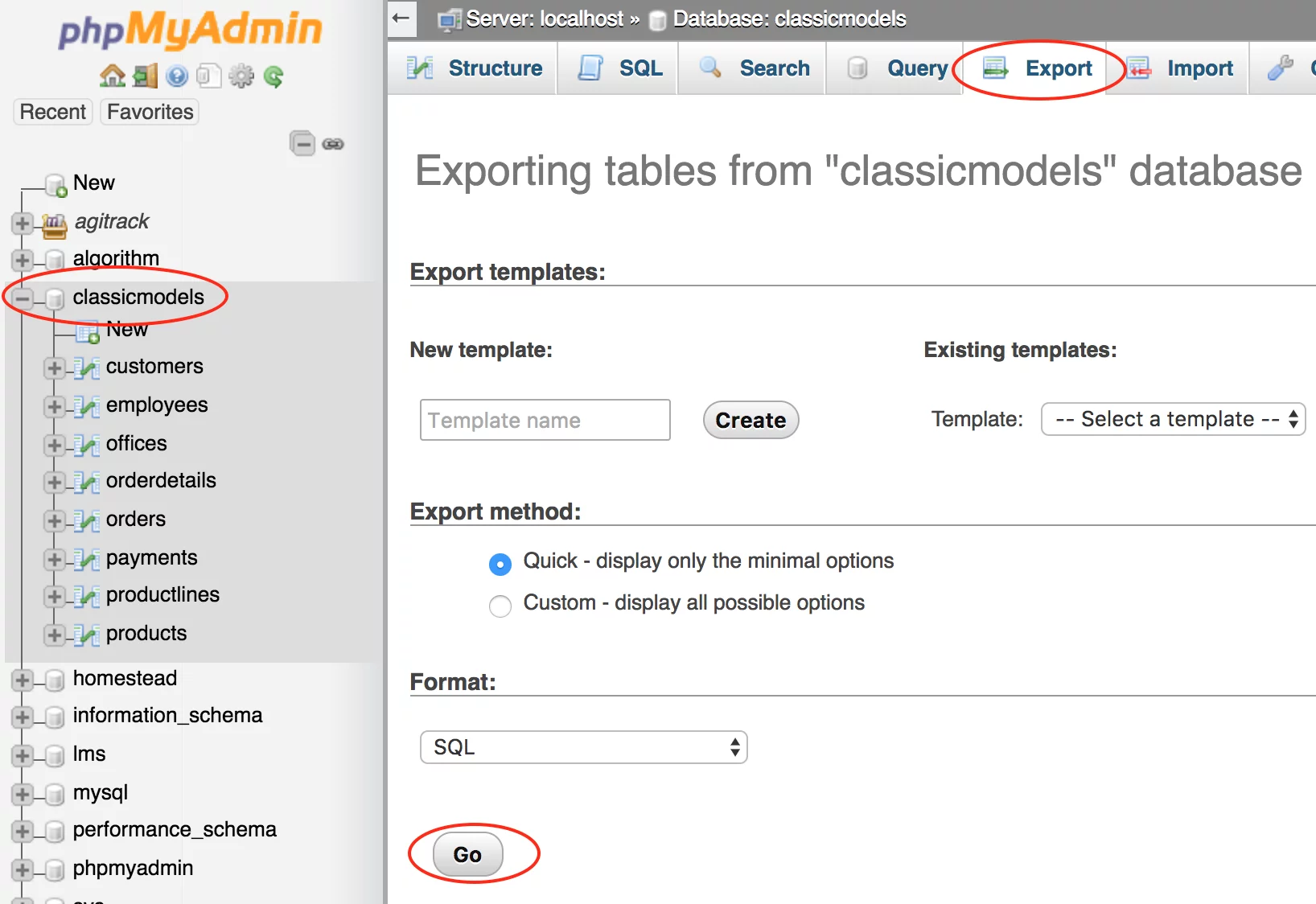
Task: Expand the customers table node
Action: pos(54,368)
